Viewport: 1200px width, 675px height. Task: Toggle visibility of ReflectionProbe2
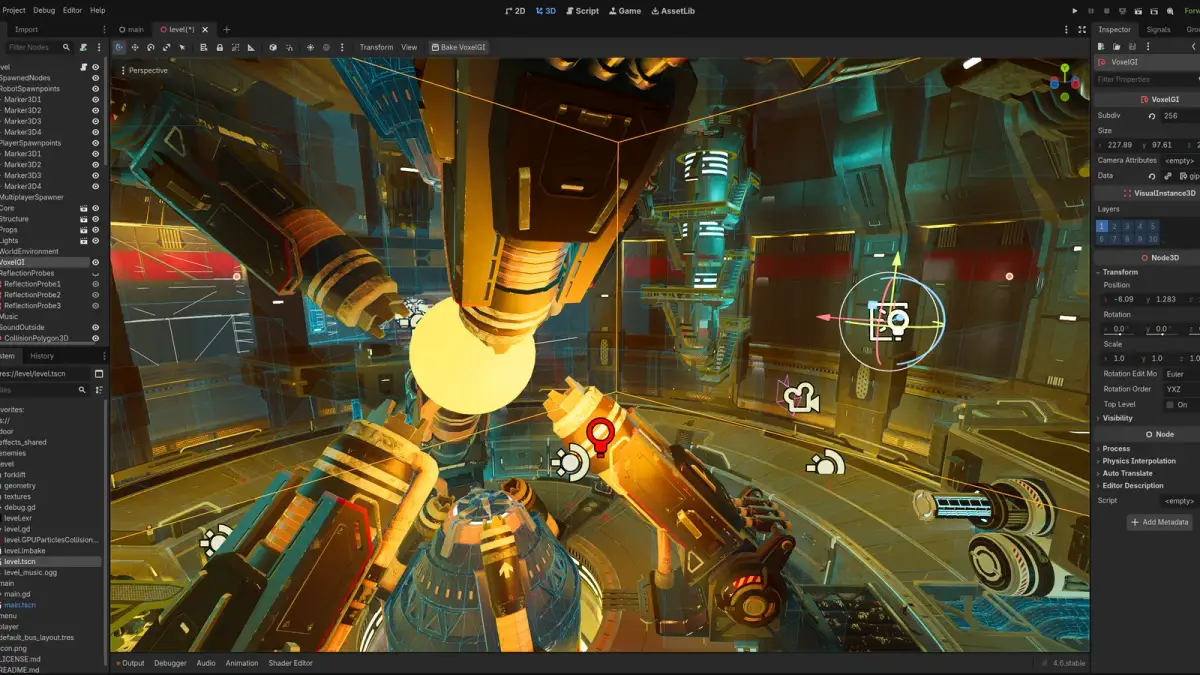[x=96, y=295]
